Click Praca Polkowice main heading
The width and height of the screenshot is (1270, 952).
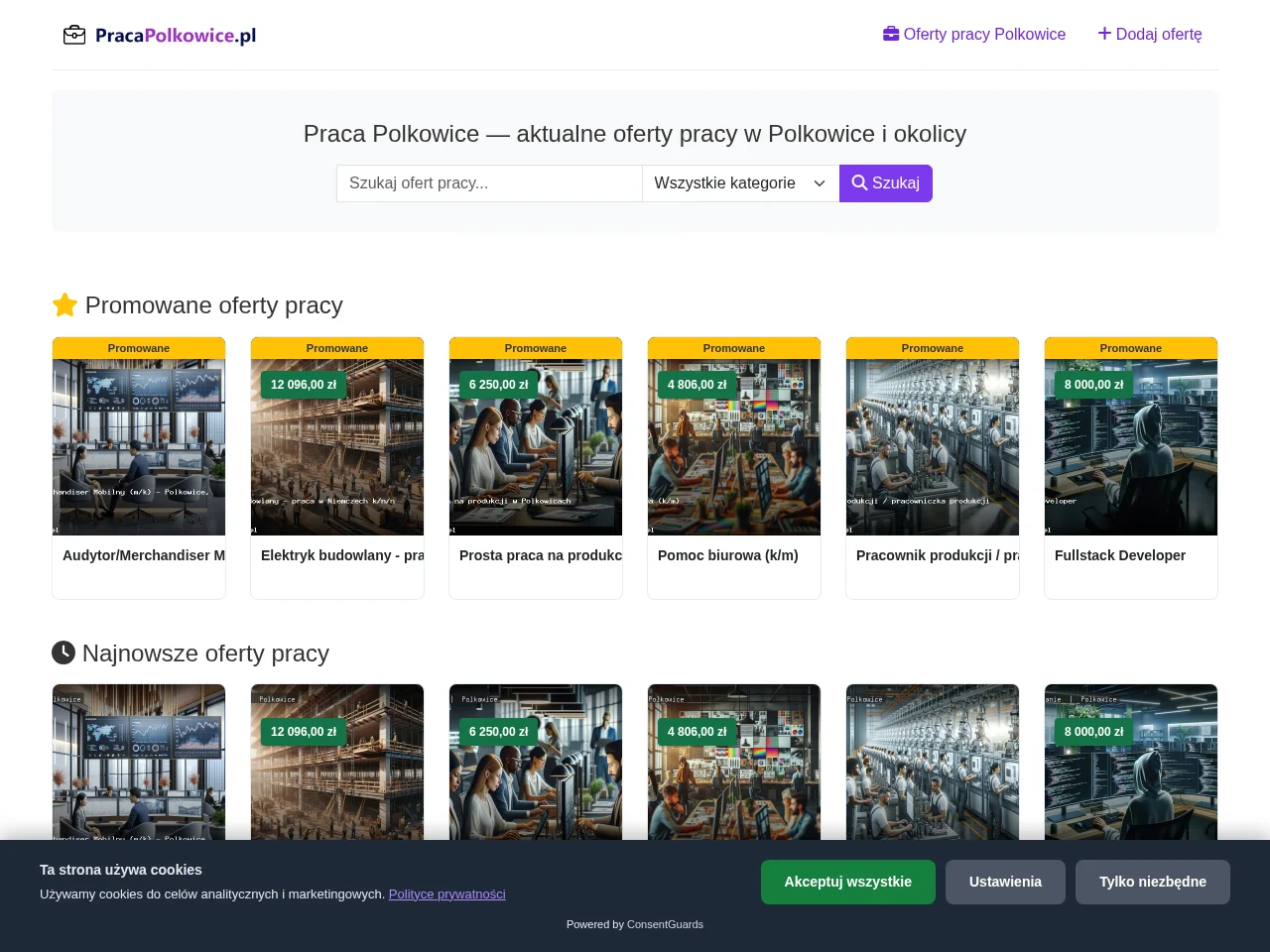coord(635,134)
